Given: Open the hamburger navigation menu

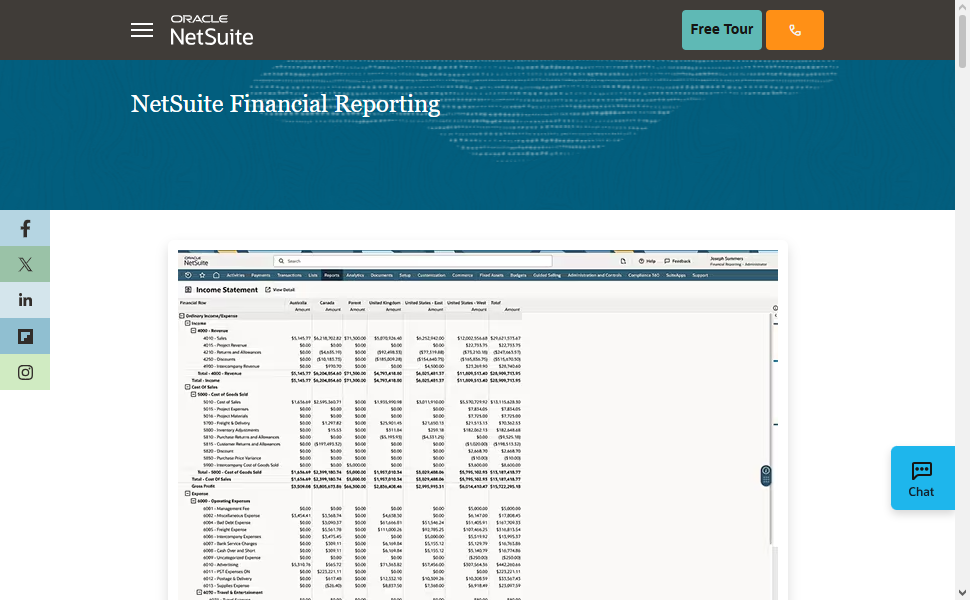Looking at the screenshot, I should (142, 30).
